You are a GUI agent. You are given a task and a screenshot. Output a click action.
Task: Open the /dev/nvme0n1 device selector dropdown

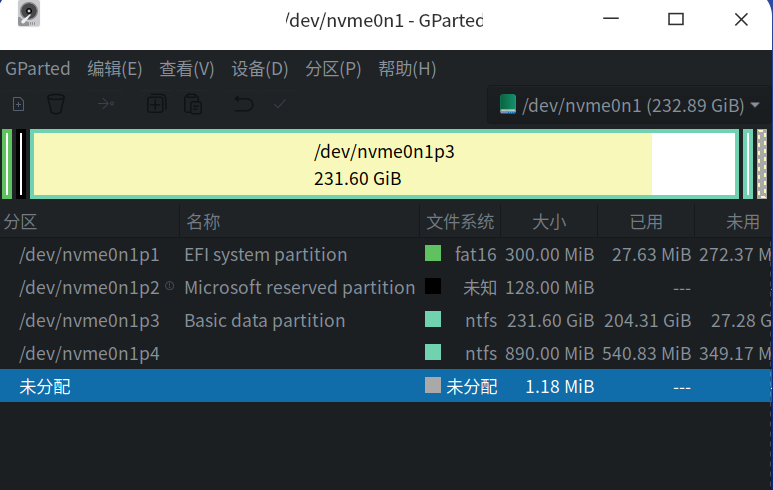(630, 105)
